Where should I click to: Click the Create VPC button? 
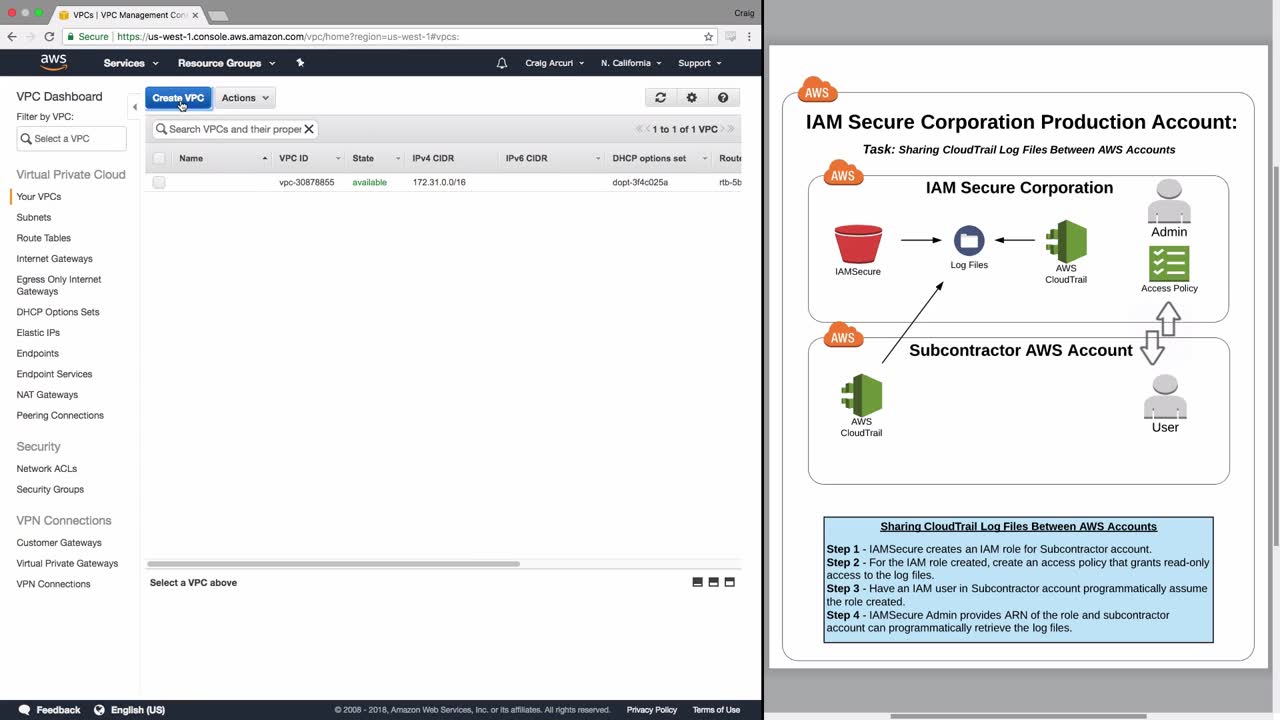(178, 98)
